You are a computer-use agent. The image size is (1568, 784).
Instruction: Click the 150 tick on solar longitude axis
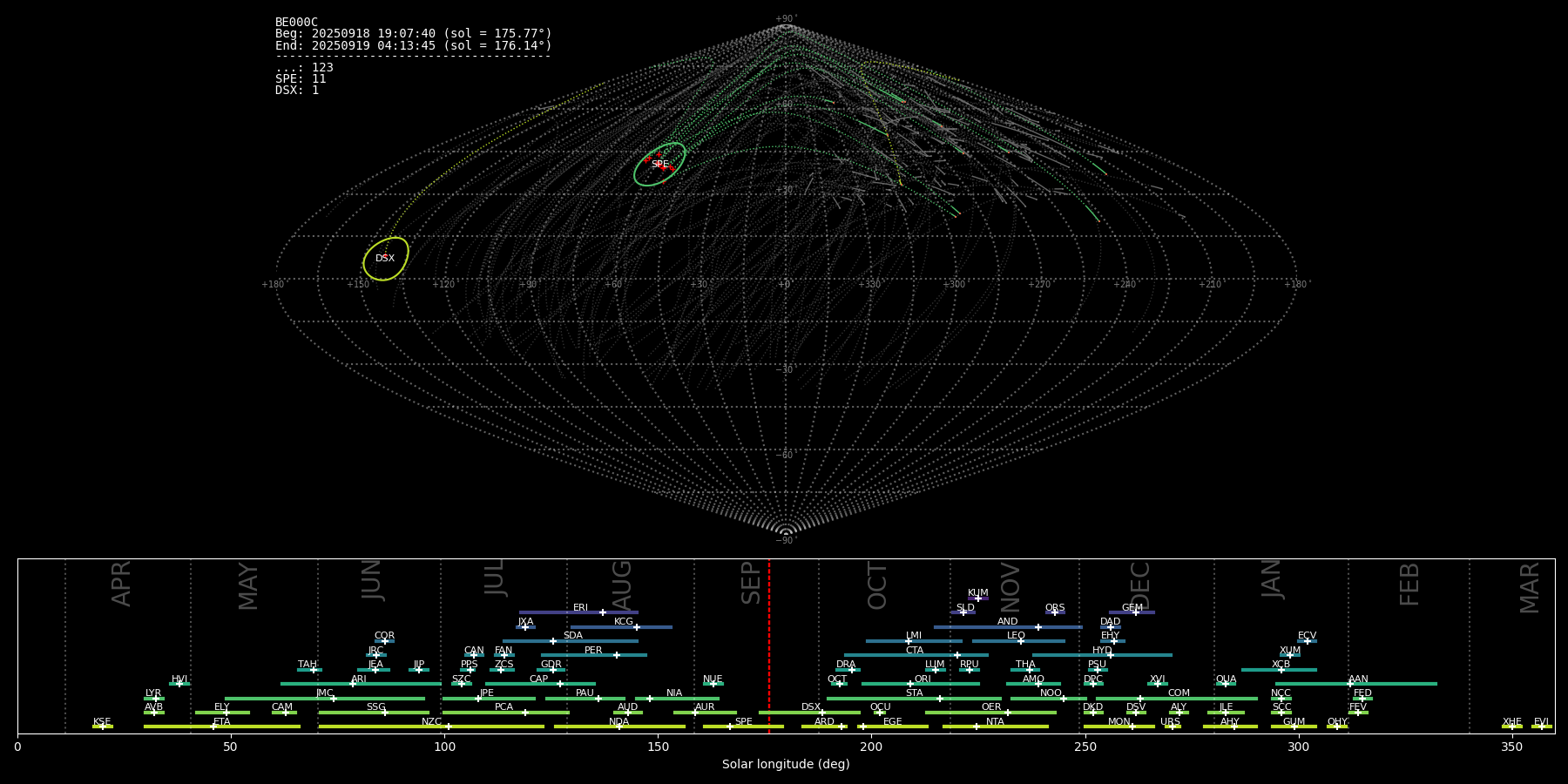click(x=658, y=747)
